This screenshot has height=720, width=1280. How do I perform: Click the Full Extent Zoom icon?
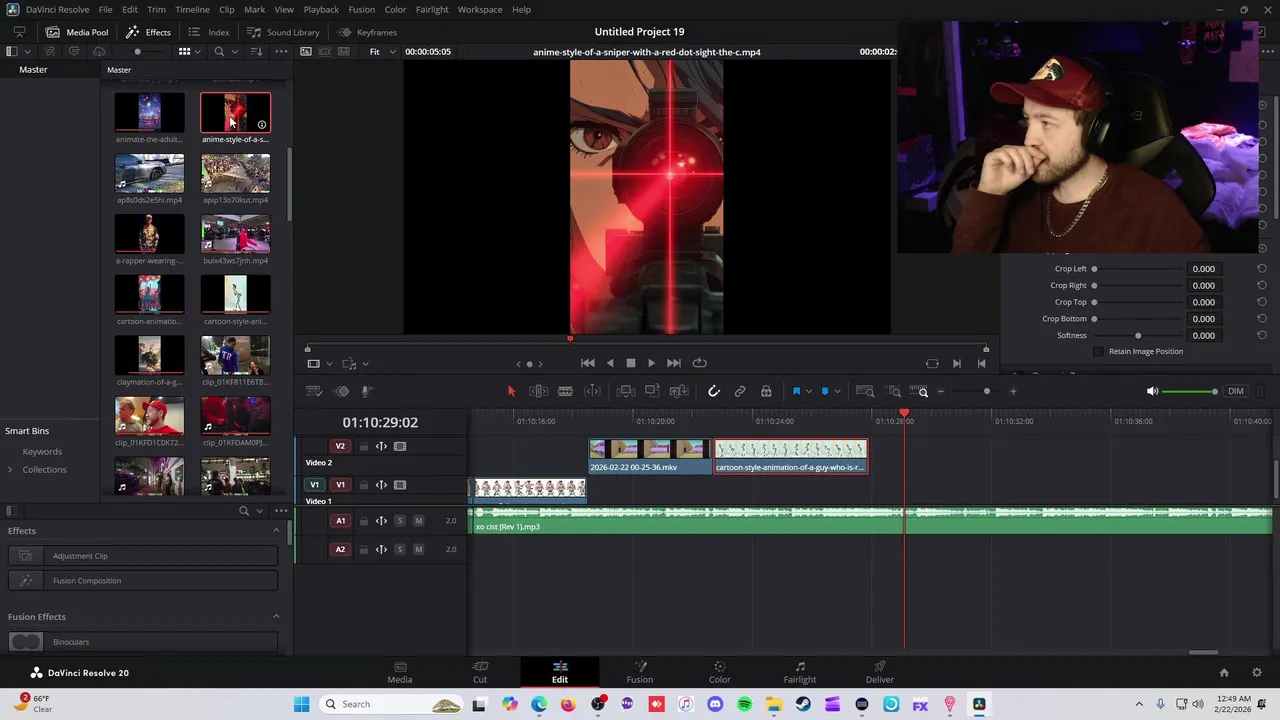click(x=865, y=391)
